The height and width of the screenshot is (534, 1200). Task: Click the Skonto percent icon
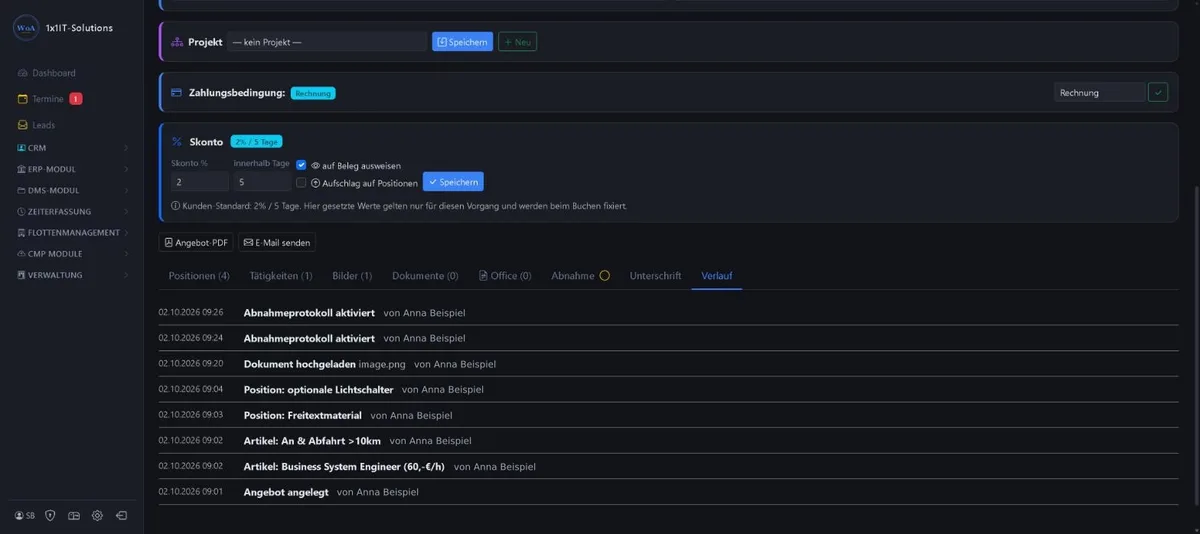click(x=177, y=142)
